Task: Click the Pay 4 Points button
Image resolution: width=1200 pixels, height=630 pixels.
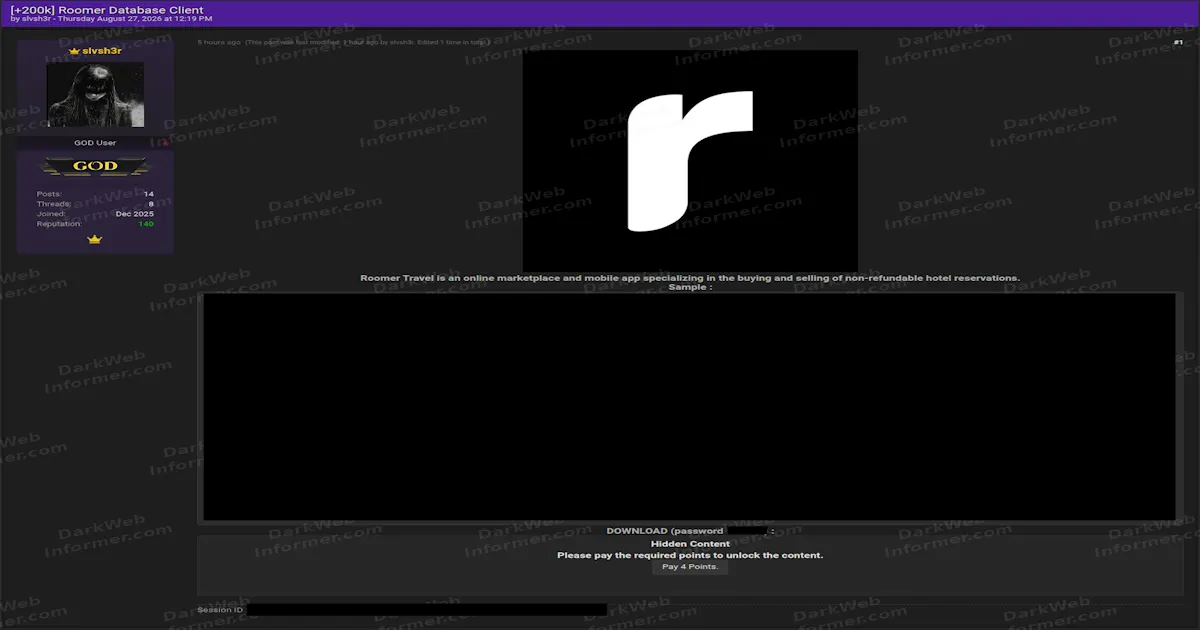Action: pos(690,567)
